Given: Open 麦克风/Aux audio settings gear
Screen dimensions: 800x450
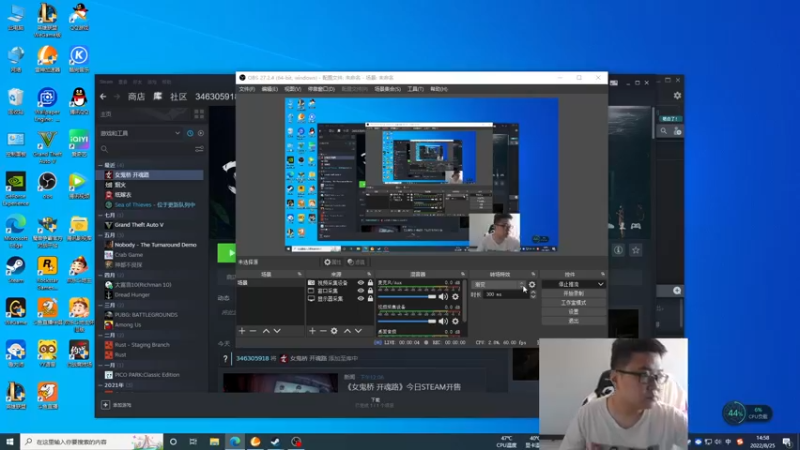Looking at the screenshot, I should [455, 296].
